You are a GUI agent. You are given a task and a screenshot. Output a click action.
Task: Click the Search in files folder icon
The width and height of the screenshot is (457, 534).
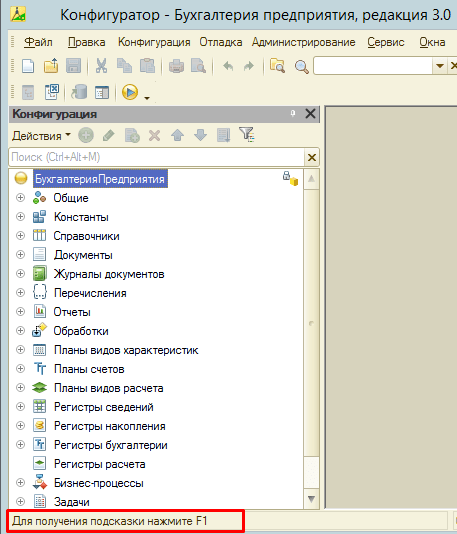277,66
